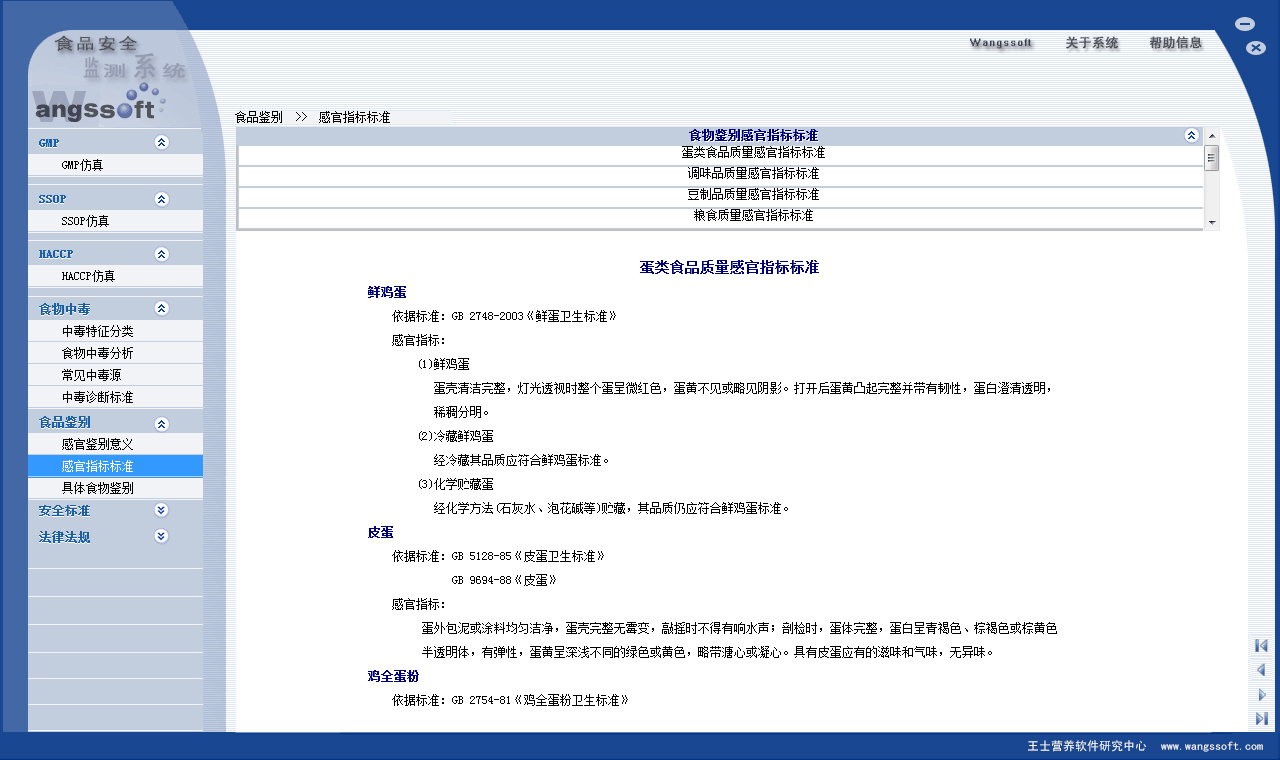Viewport: 1280px width, 760px height.
Task: Open 帮助信息 top menu
Action: point(1176,43)
